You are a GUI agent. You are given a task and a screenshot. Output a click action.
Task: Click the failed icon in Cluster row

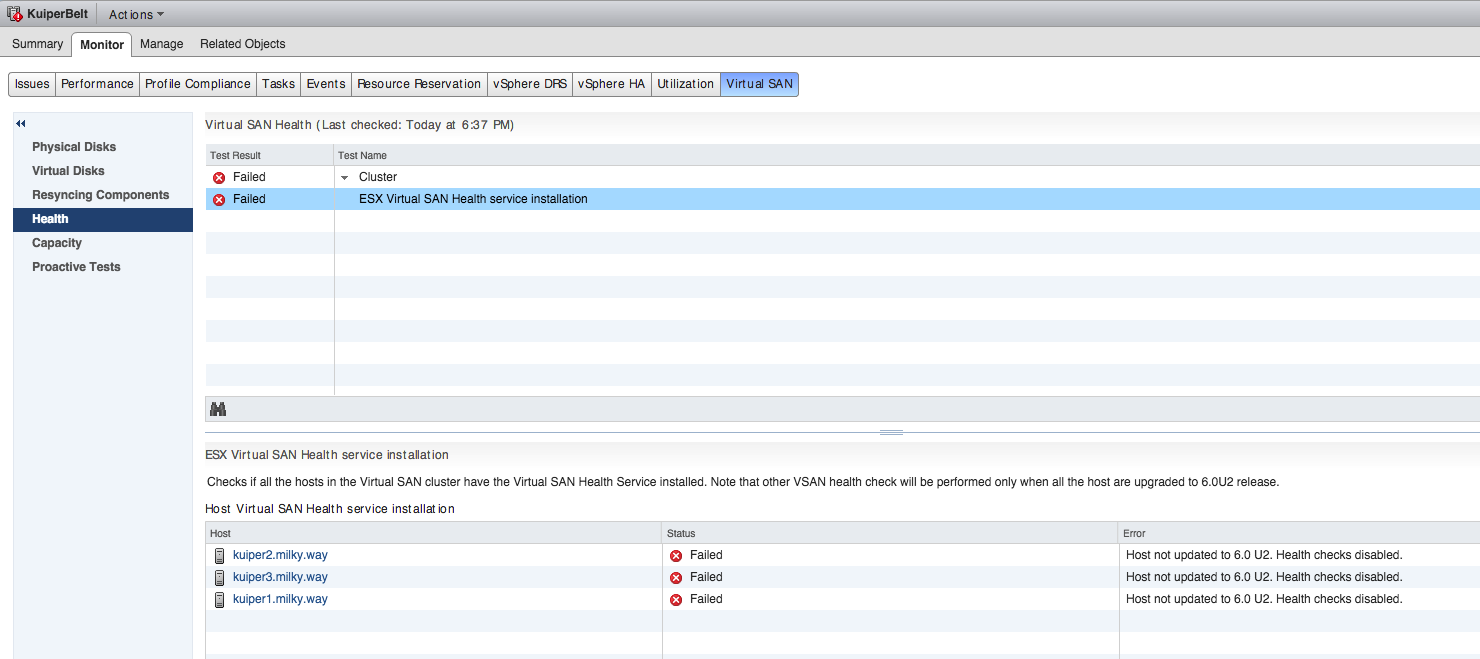click(x=219, y=178)
